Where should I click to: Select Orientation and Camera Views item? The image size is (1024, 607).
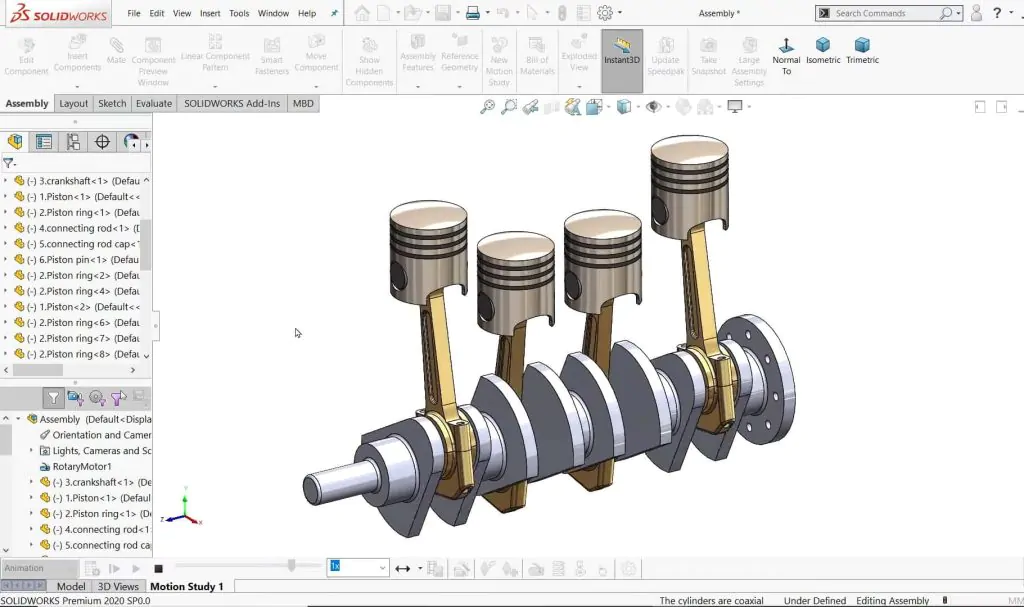coord(95,435)
